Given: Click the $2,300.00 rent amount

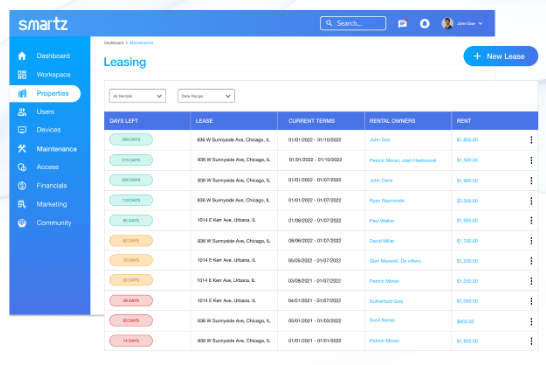Looking at the screenshot, I should click(x=467, y=201).
